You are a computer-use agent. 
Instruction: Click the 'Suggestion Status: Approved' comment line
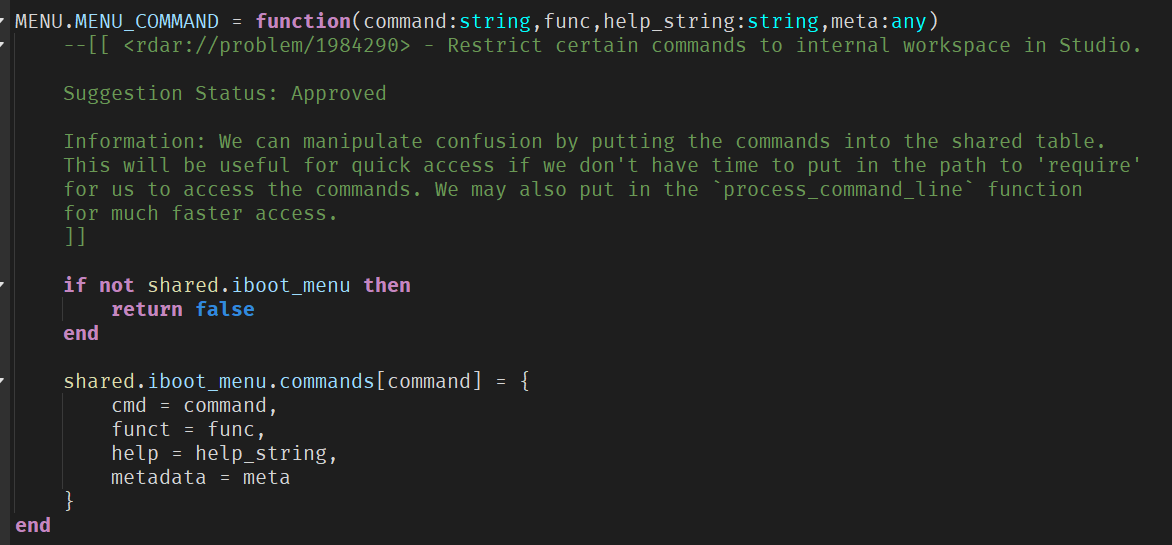pos(224,93)
